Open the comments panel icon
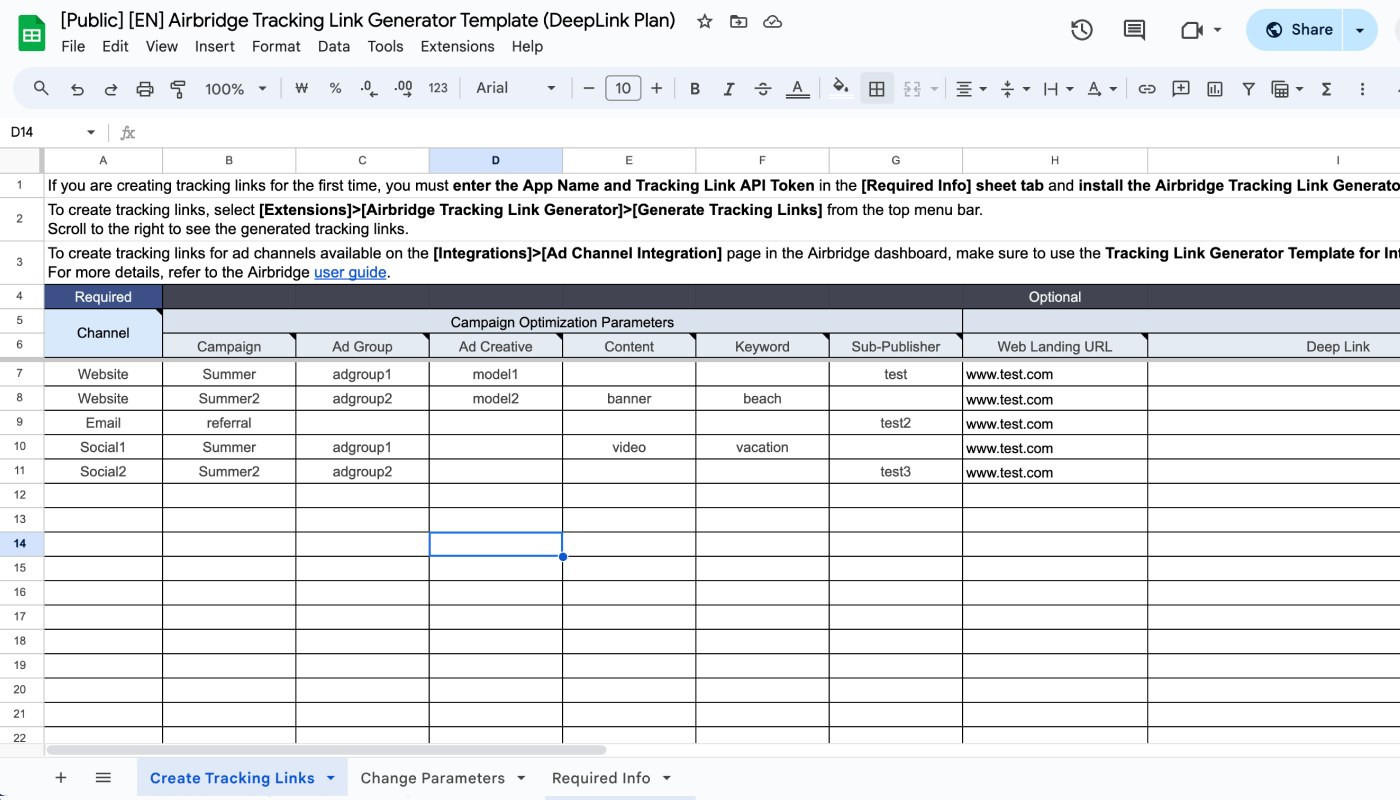The height and width of the screenshot is (800, 1400). click(x=1134, y=30)
